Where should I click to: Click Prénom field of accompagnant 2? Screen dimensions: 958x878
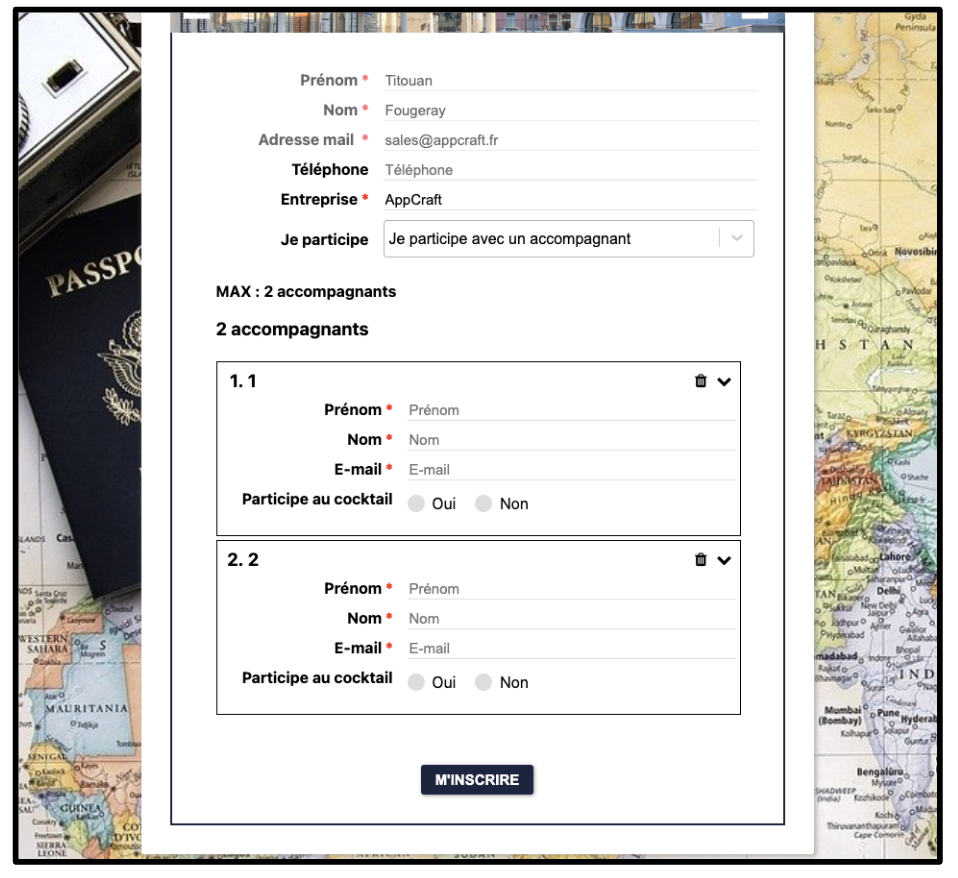click(570, 589)
